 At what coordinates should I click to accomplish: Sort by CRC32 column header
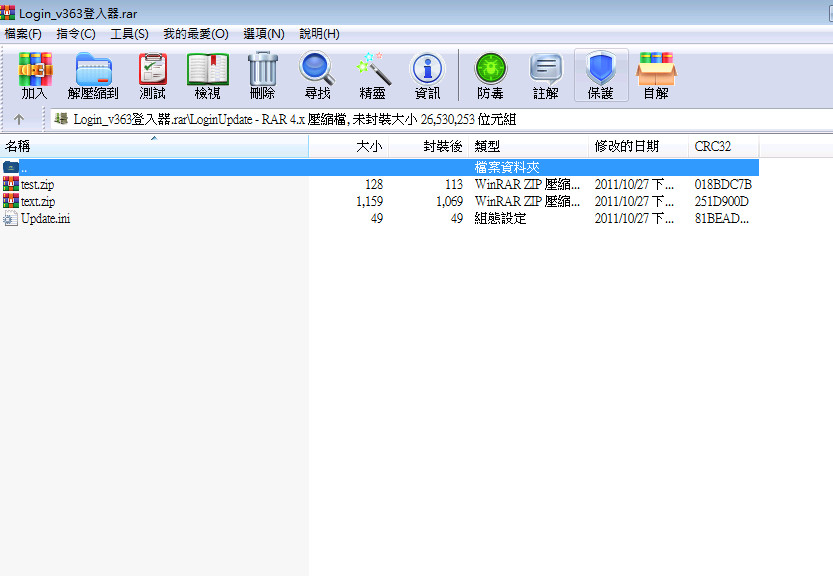(x=724, y=146)
